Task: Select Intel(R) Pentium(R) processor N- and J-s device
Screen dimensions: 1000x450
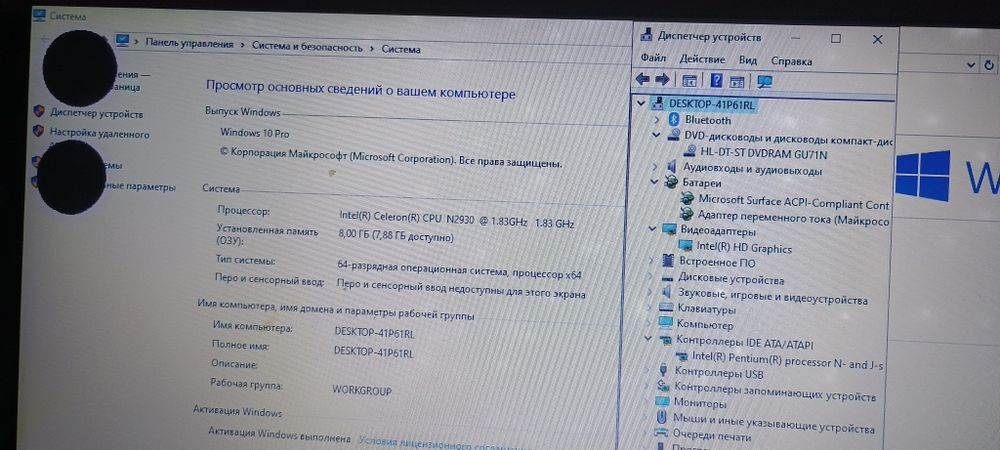Action: coord(788,360)
